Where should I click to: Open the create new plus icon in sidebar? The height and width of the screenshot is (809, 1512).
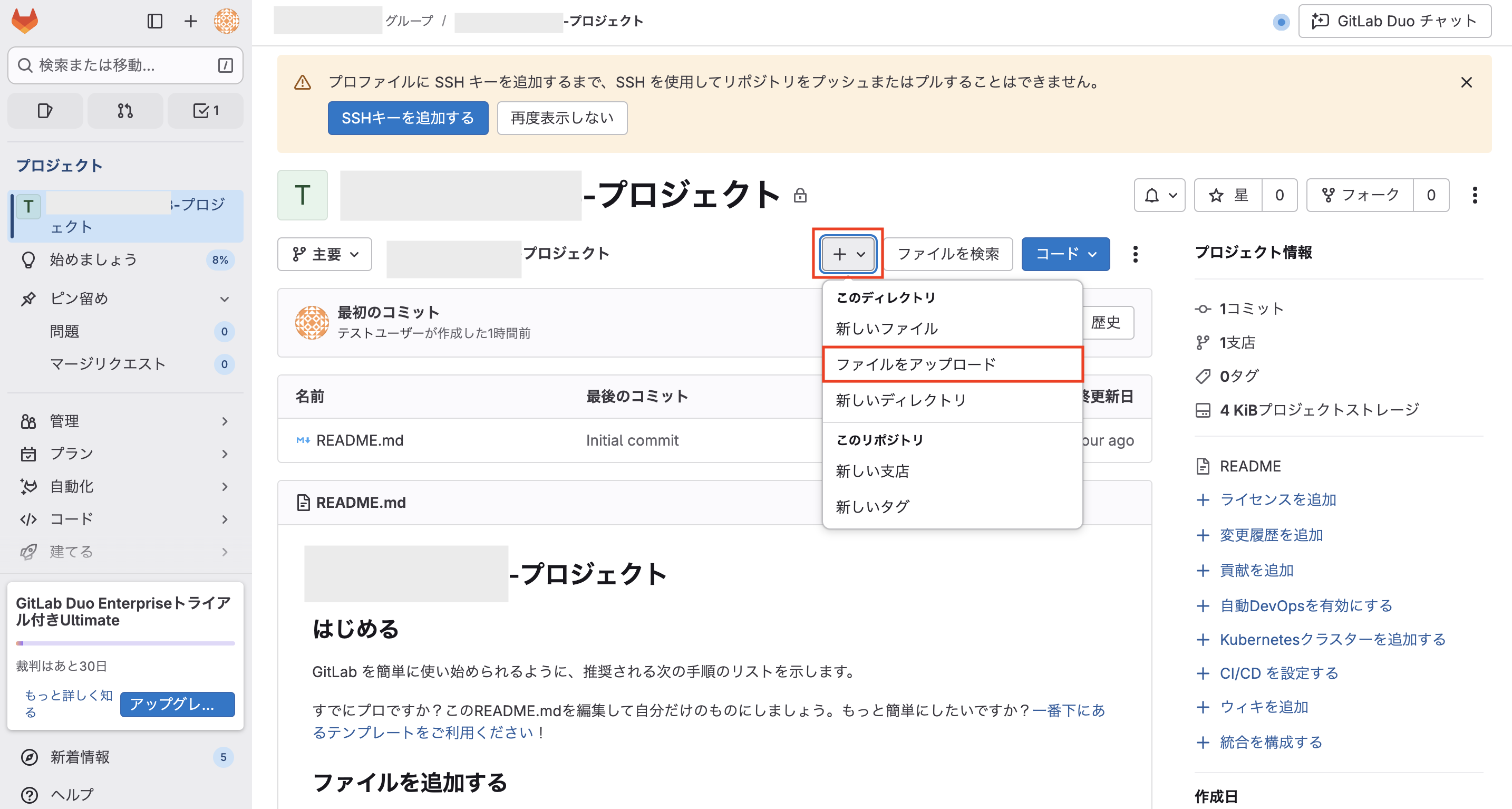(x=191, y=21)
